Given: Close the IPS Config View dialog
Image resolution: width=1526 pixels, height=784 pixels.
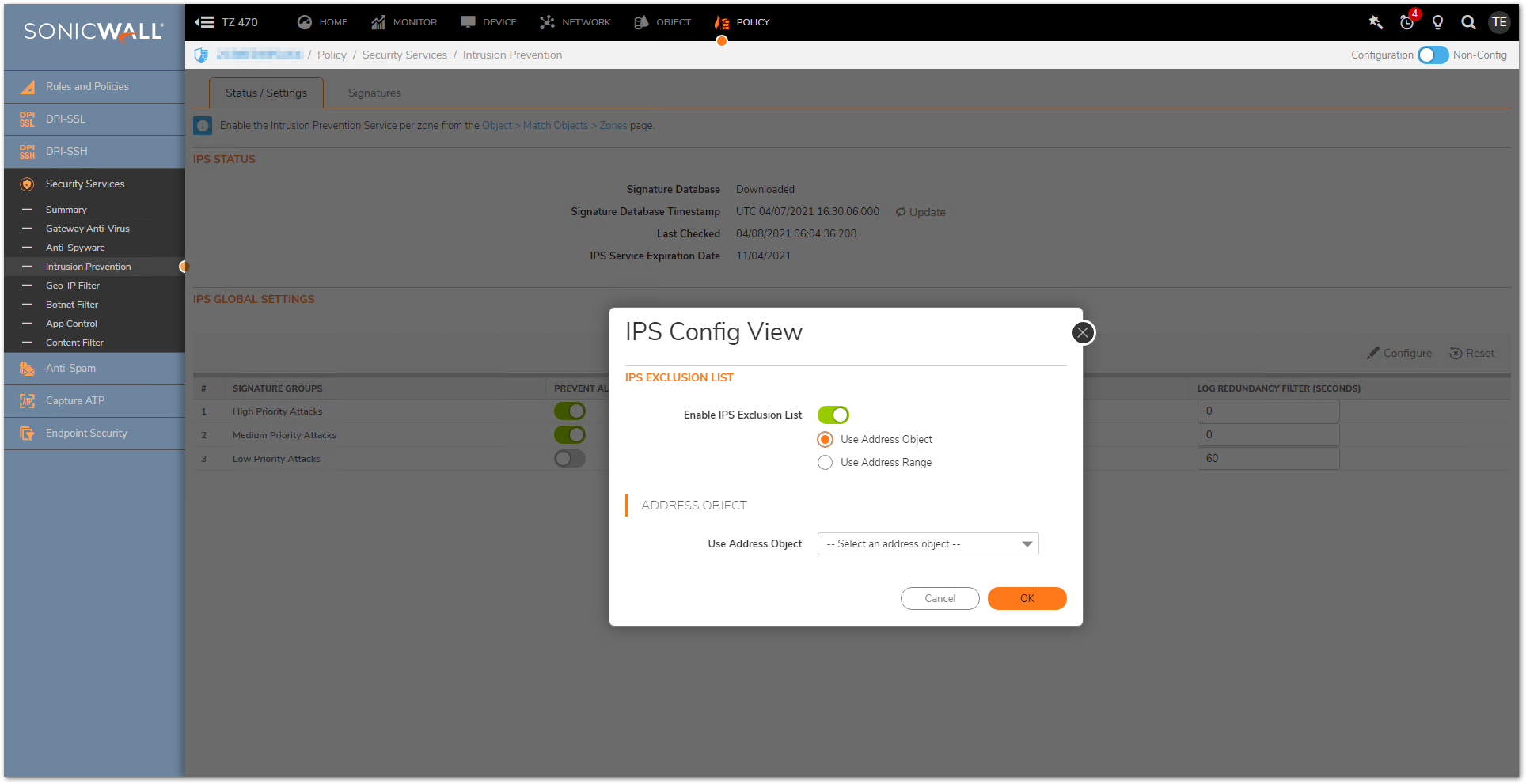Looking at the screenshot, I should [x=1083, y=333].
